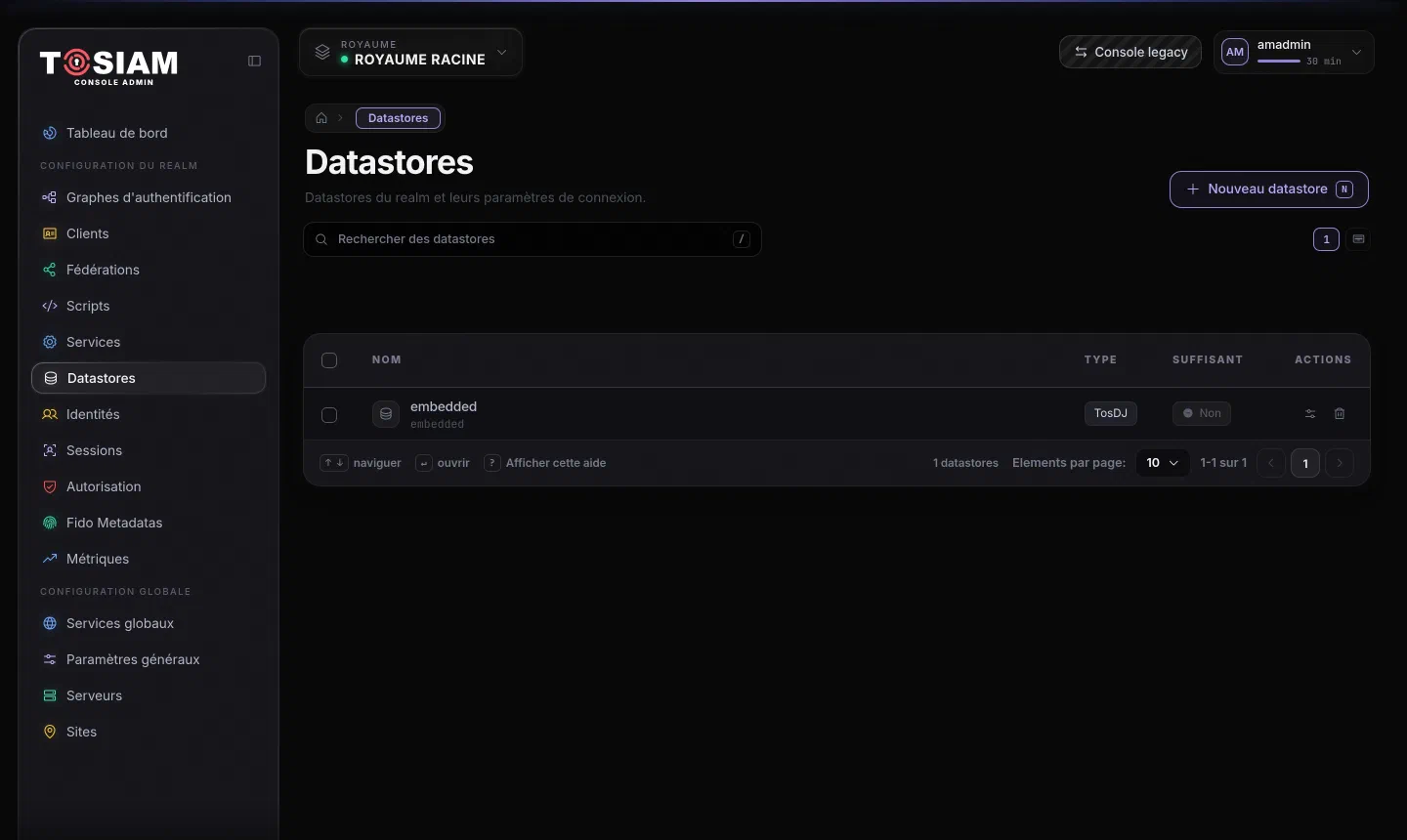Image resolution: width=1407 pixels, height=840 pixels.
Task: Open the Clients section
Action: pyautogui.click(x=149, y=233)
